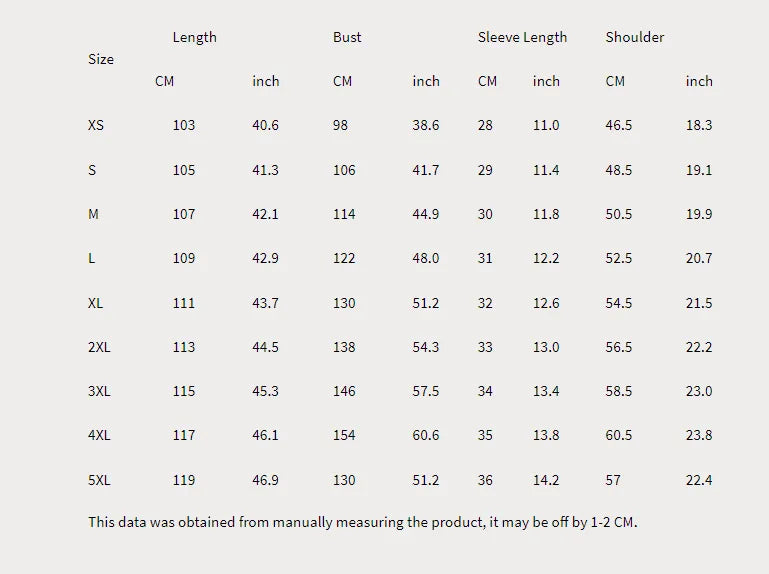
Task: Select the M size row label
Action: pyautogui.click(x=93, y=214)
